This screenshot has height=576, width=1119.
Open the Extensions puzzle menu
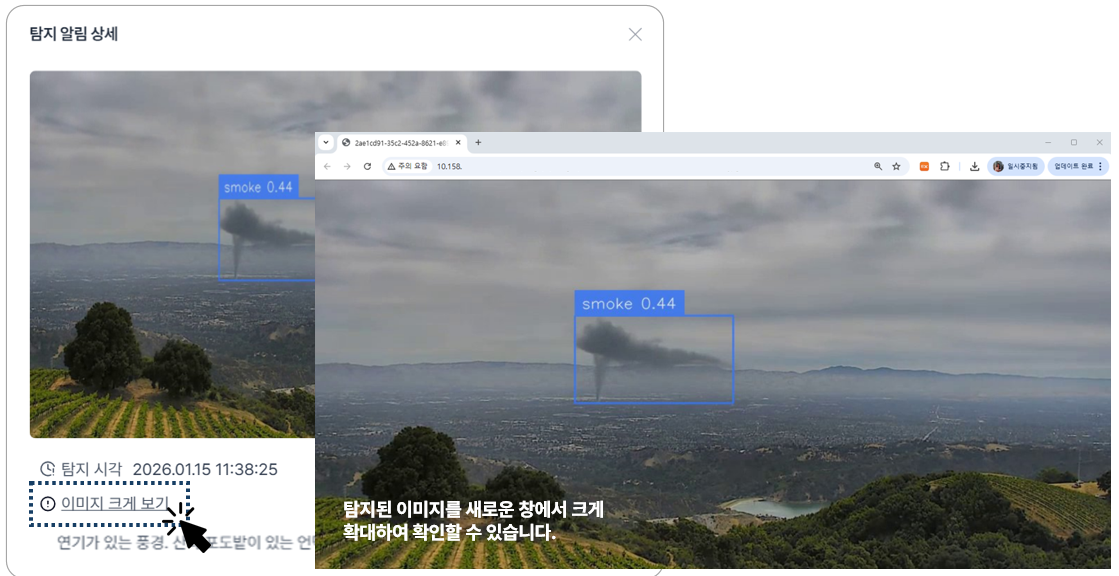(x=944, y=166)
